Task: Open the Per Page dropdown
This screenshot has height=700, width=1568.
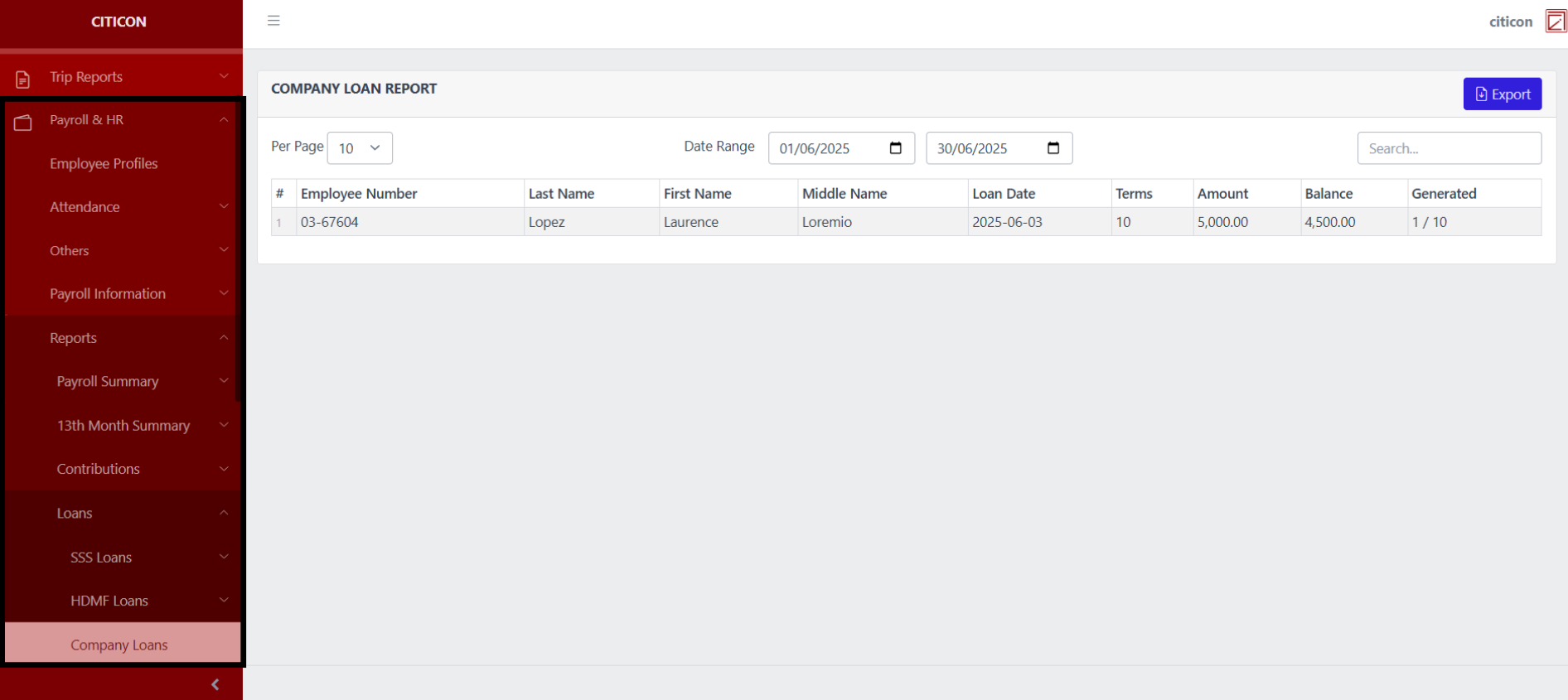Action: tap(360, 148)
